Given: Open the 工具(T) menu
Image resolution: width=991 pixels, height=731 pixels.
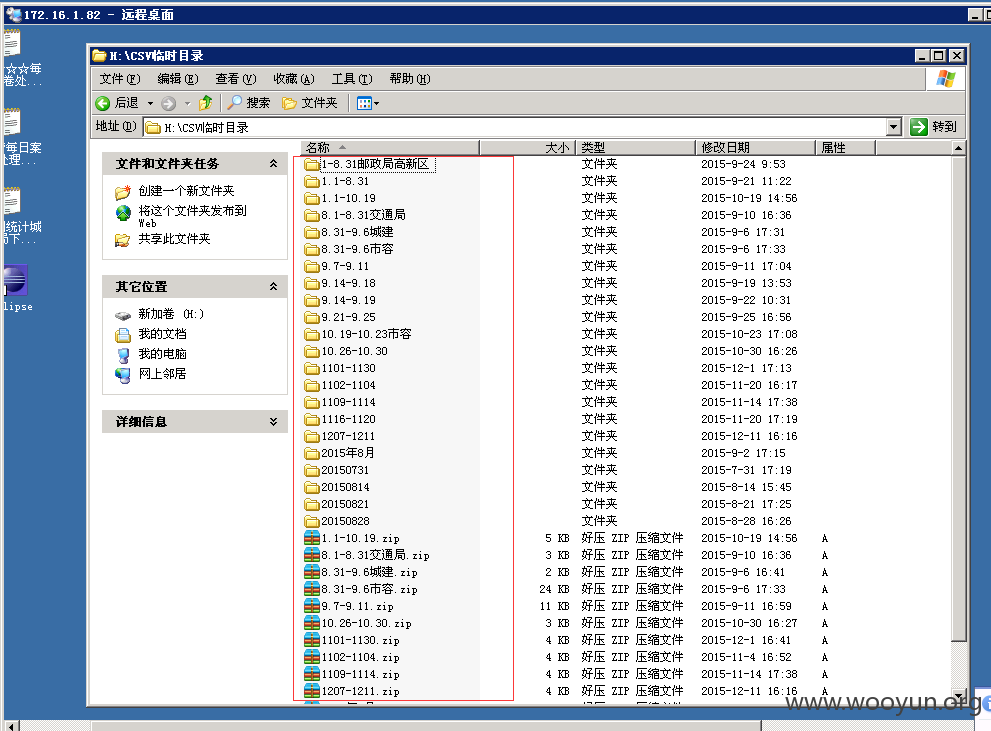Looking at the screenshot, I should (x=352, y=79).
